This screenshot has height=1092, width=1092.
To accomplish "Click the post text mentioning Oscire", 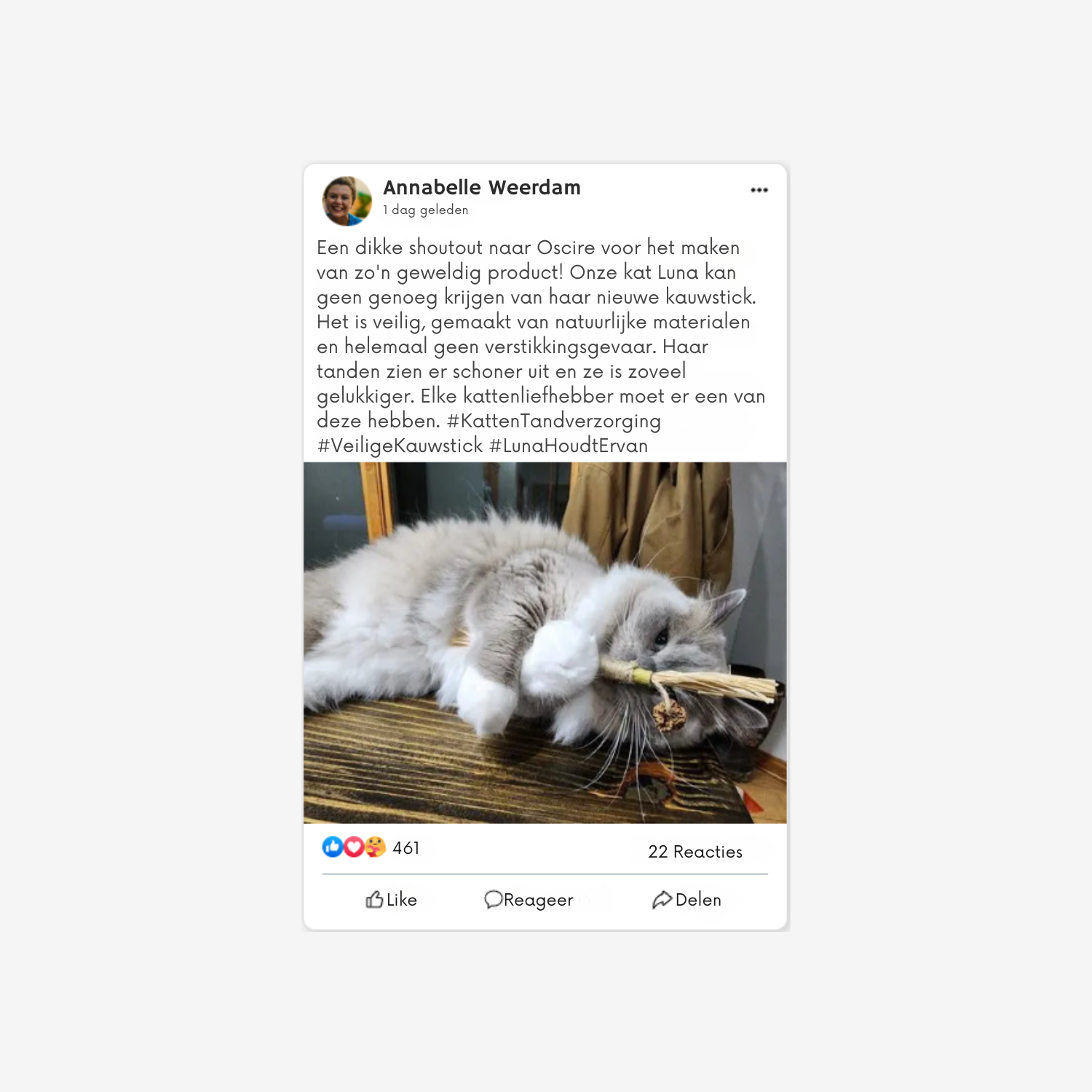I will (x=541, y=347).
